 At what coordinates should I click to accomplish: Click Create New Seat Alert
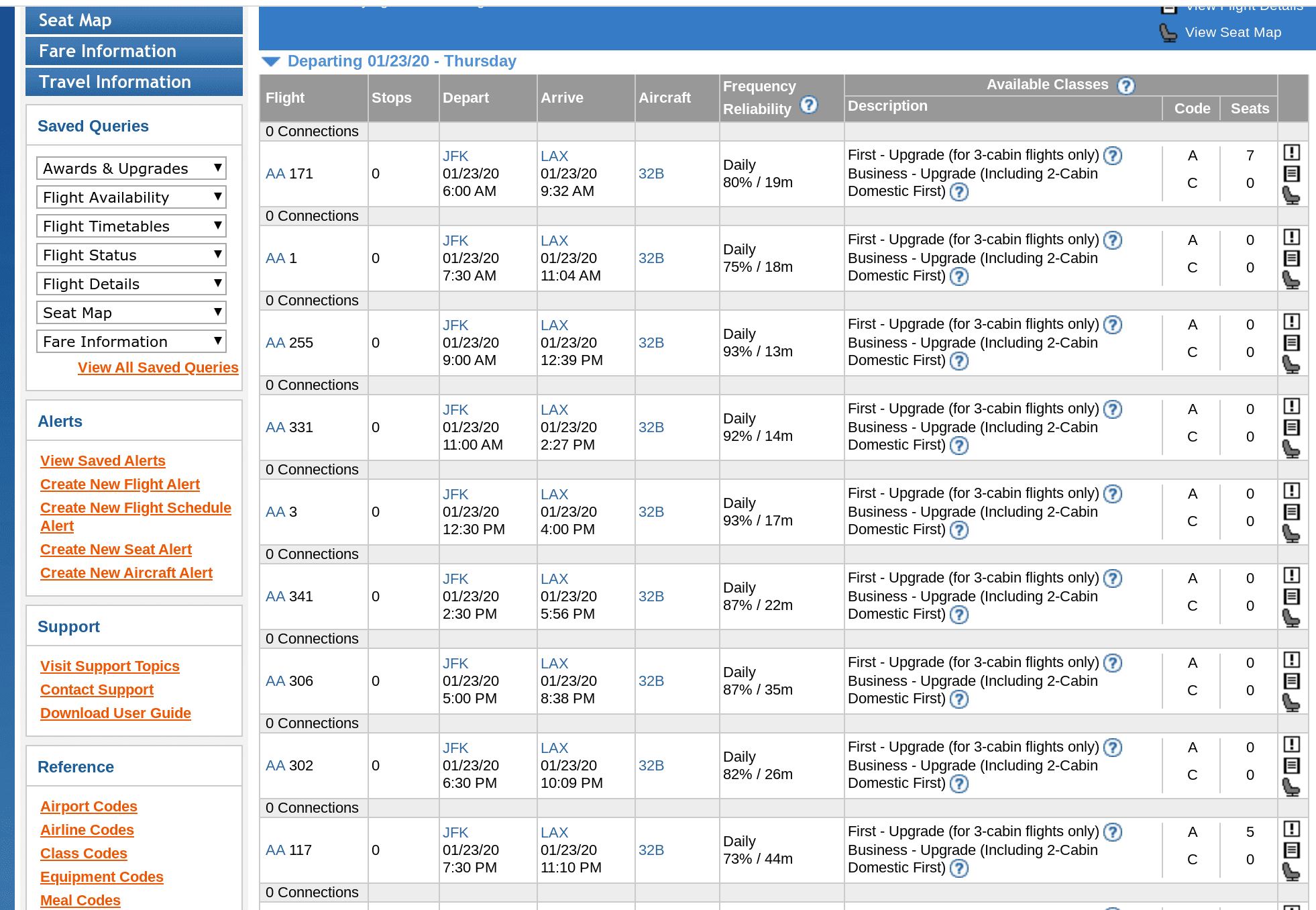pyautogui.click(x=116, y=550)
